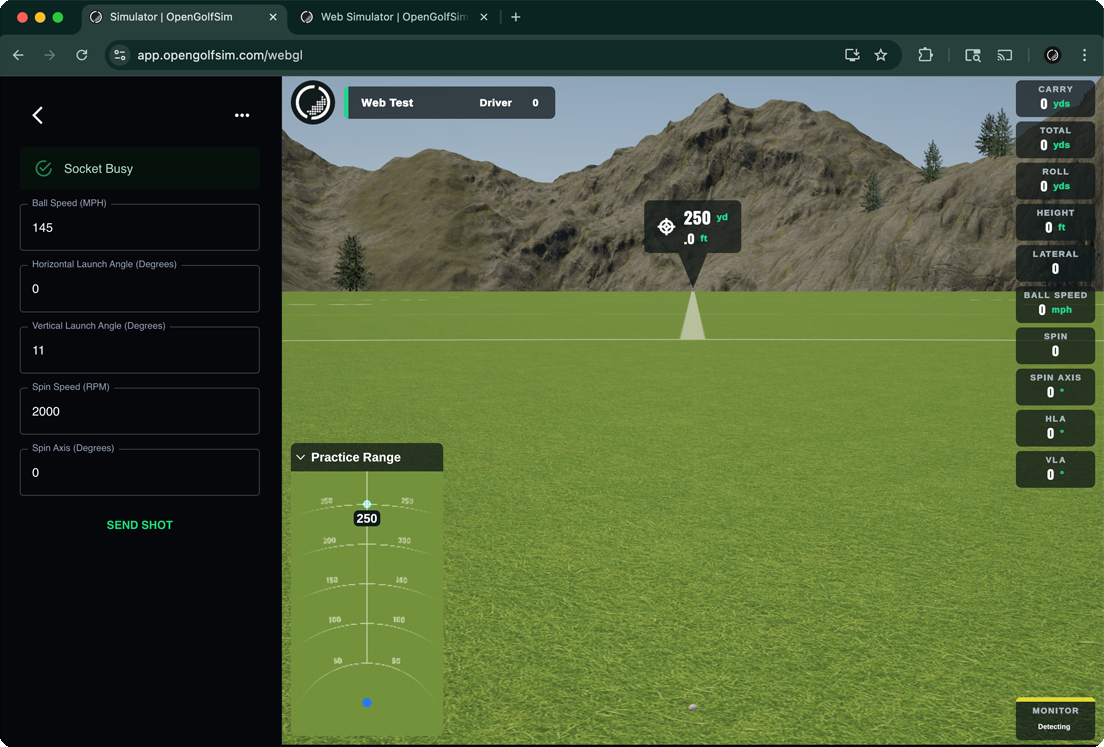The width and height of the screenshot is (1104, 747).
Task: Open the three-dot more options menu
Action: click(x=242, y=115)
